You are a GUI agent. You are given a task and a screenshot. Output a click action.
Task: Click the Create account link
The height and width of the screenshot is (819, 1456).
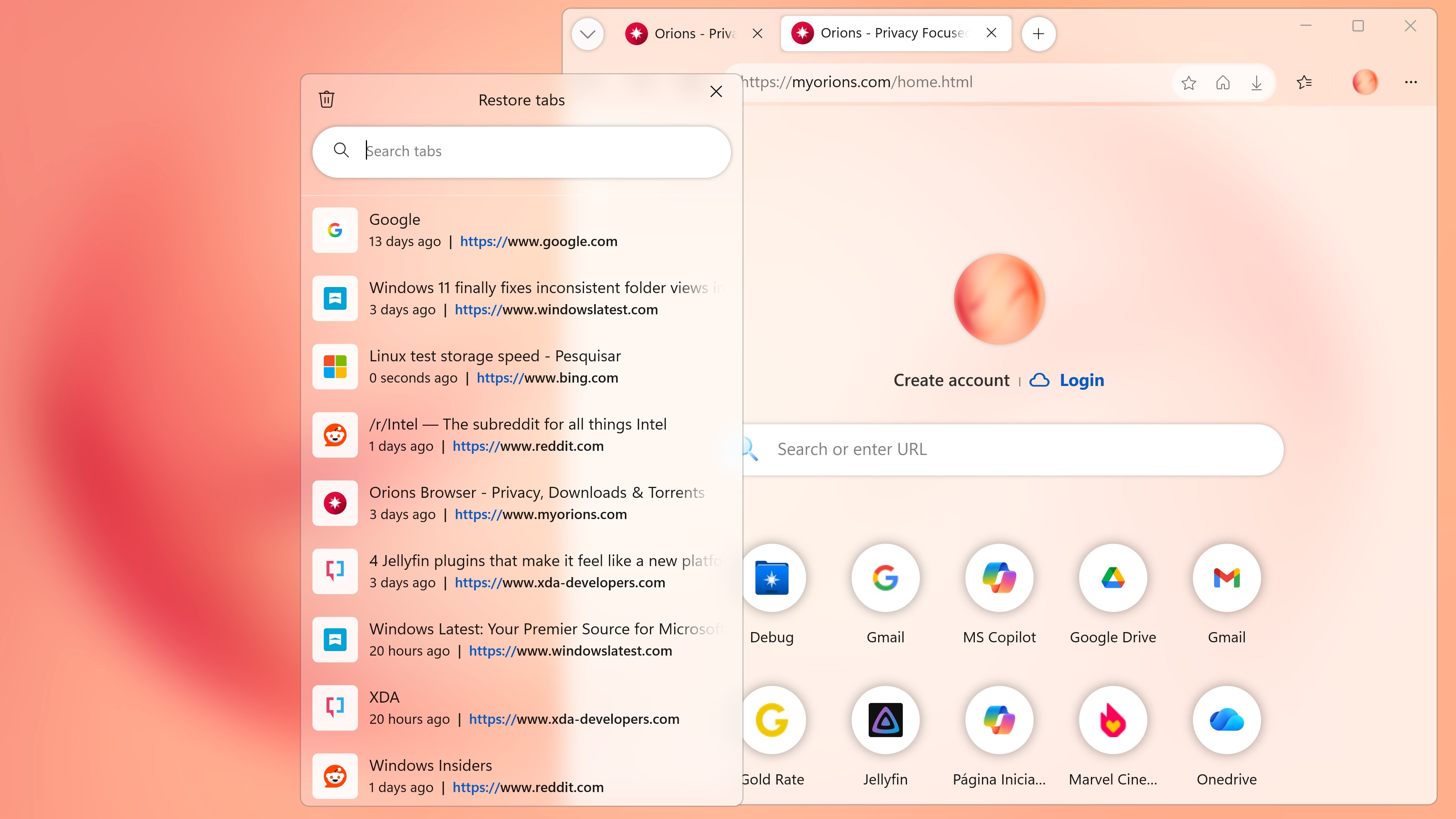pos(951,380)
